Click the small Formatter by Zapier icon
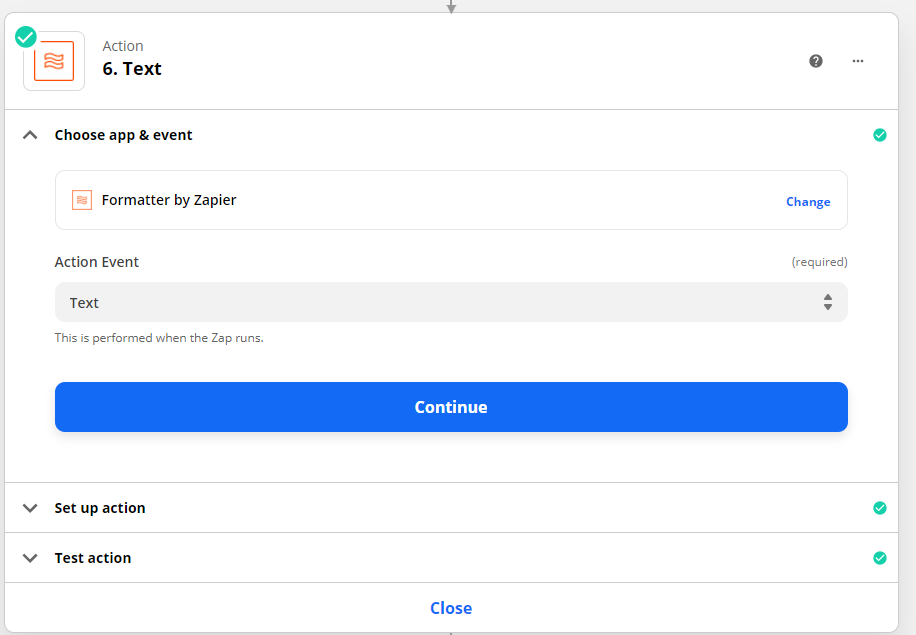The height and width of the screenshot is (635, 916). 82,200
